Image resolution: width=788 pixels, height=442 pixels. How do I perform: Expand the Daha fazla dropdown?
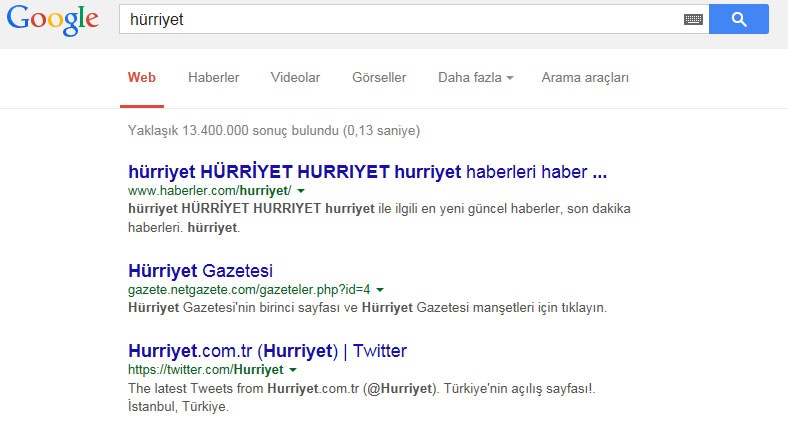[x=475, y=77]
